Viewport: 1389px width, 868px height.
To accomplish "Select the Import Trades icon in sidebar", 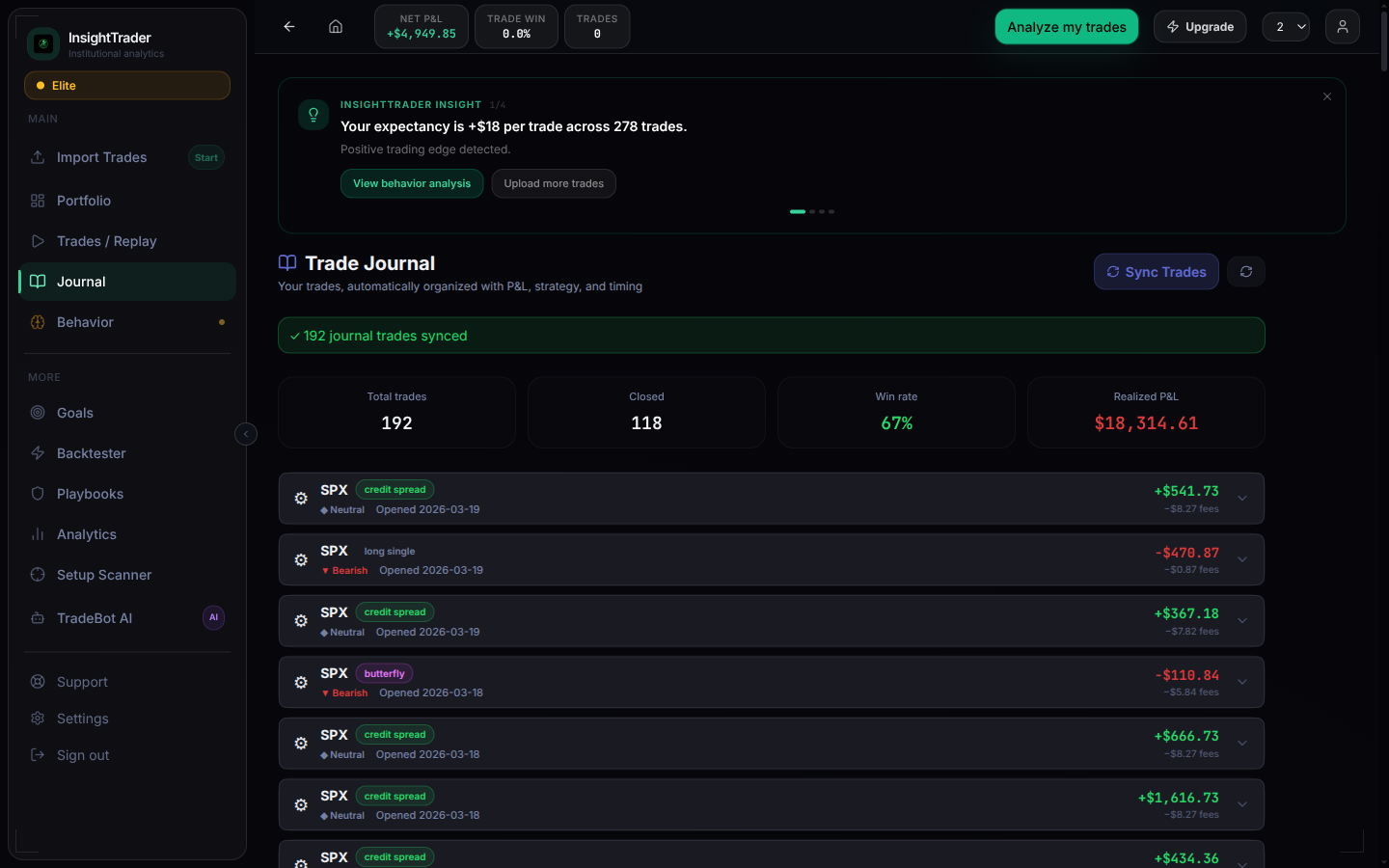I will [x=37, y=156].
